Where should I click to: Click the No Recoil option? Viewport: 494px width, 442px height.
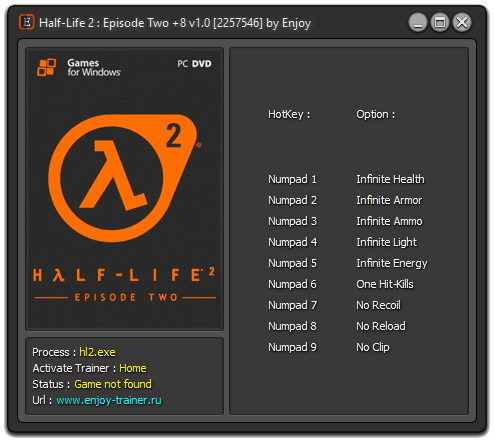378,305
